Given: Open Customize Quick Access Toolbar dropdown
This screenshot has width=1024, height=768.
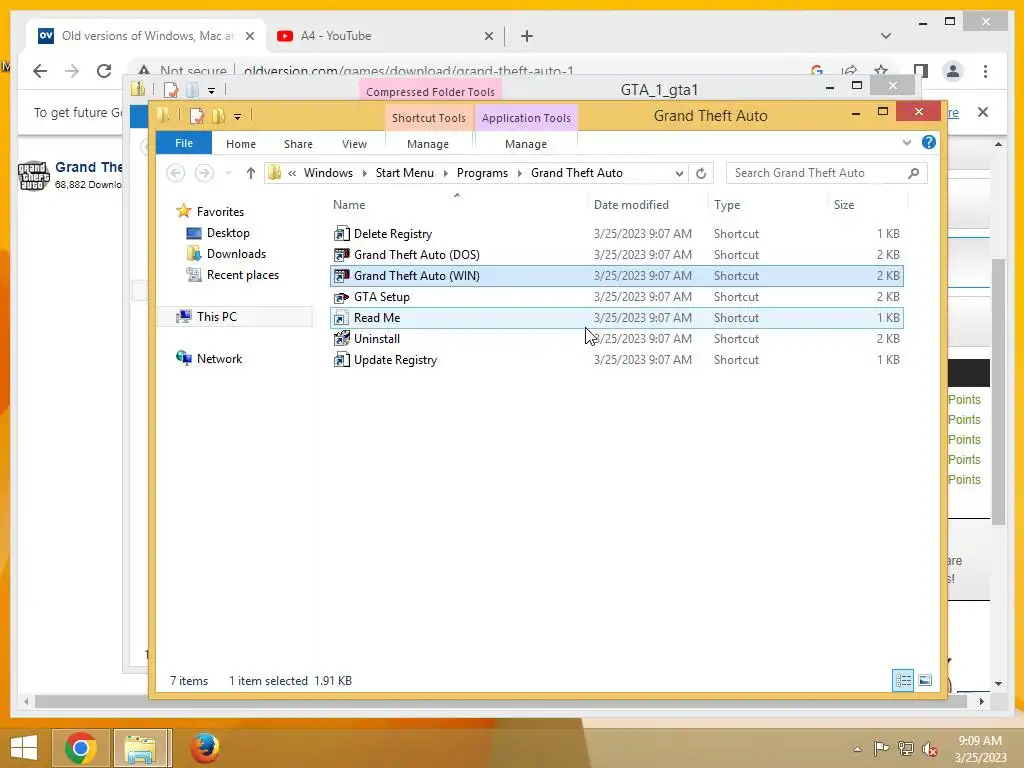Looking at the screenshot, I should (x=237, y=117).
